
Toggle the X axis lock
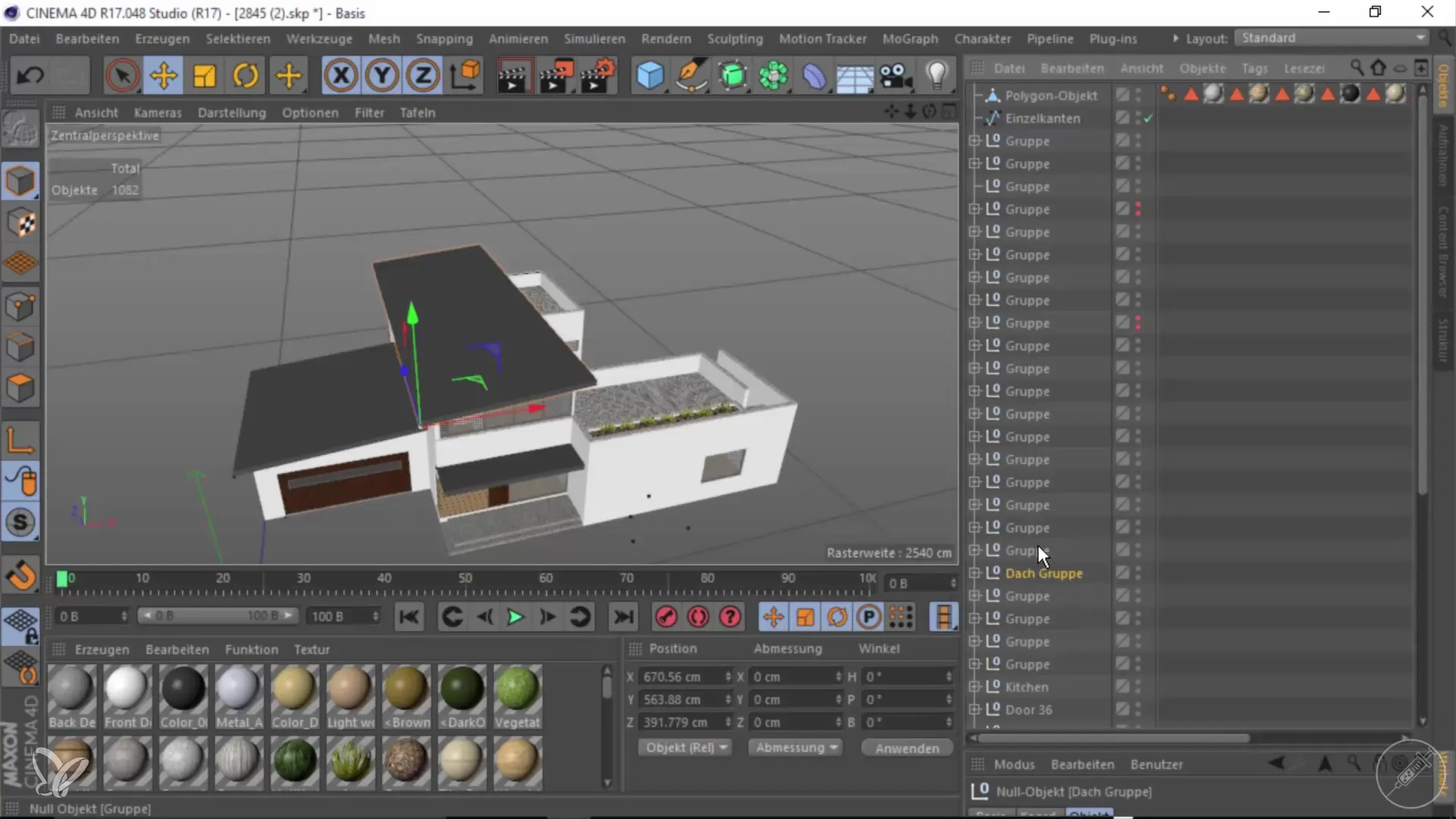341,75
